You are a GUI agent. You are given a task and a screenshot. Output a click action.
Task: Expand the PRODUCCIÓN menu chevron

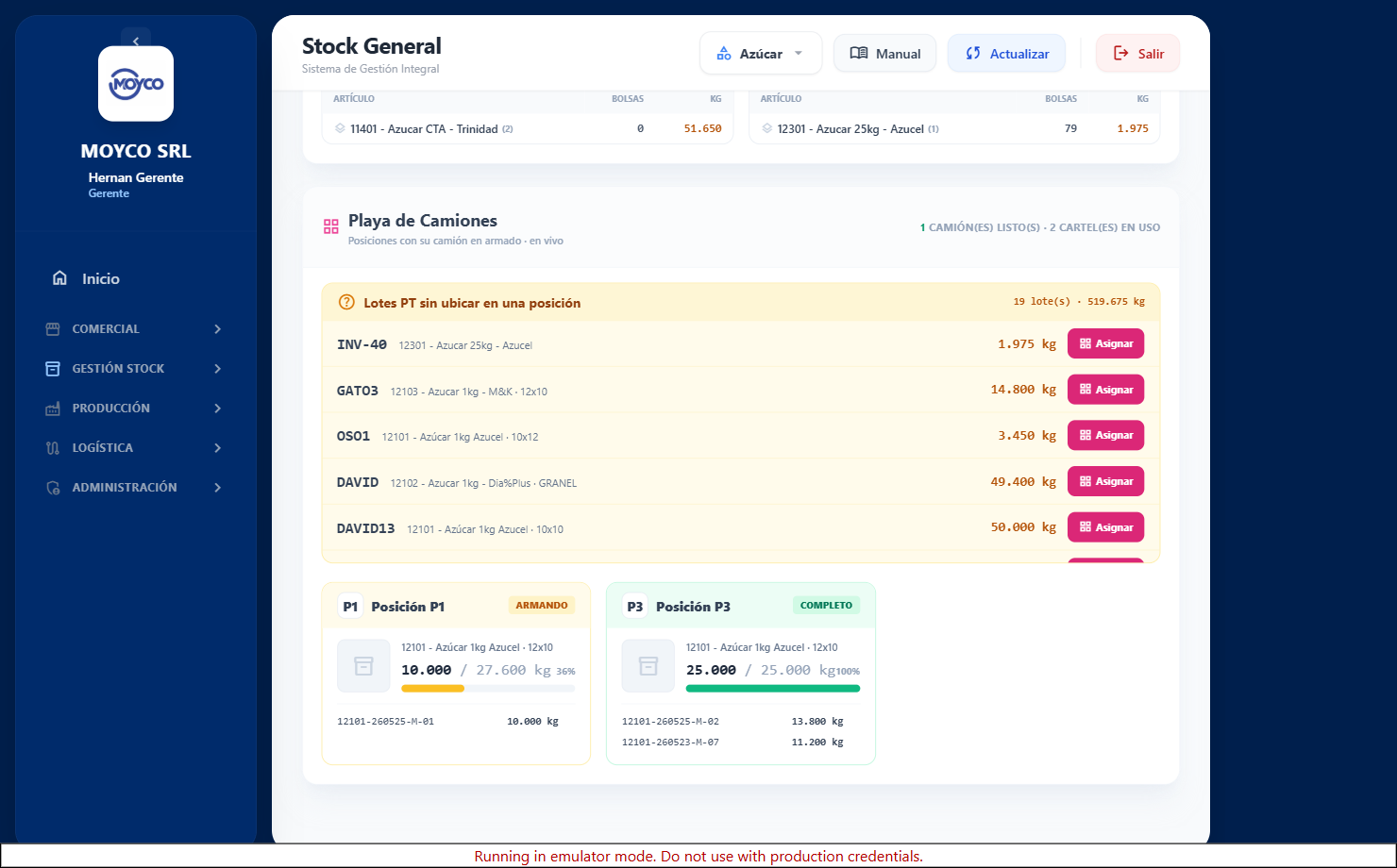pyautogui.click(x=218, y=409)
